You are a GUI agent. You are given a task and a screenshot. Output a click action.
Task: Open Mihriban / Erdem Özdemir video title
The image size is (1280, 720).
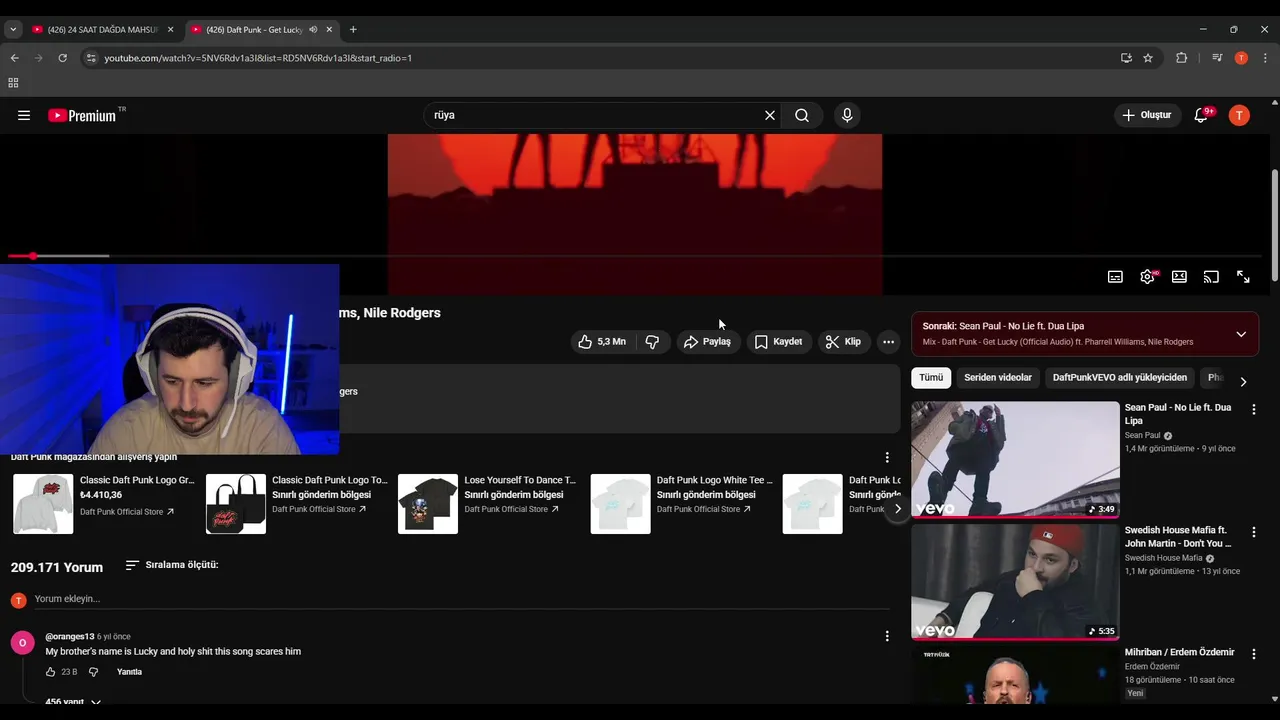1179,652
